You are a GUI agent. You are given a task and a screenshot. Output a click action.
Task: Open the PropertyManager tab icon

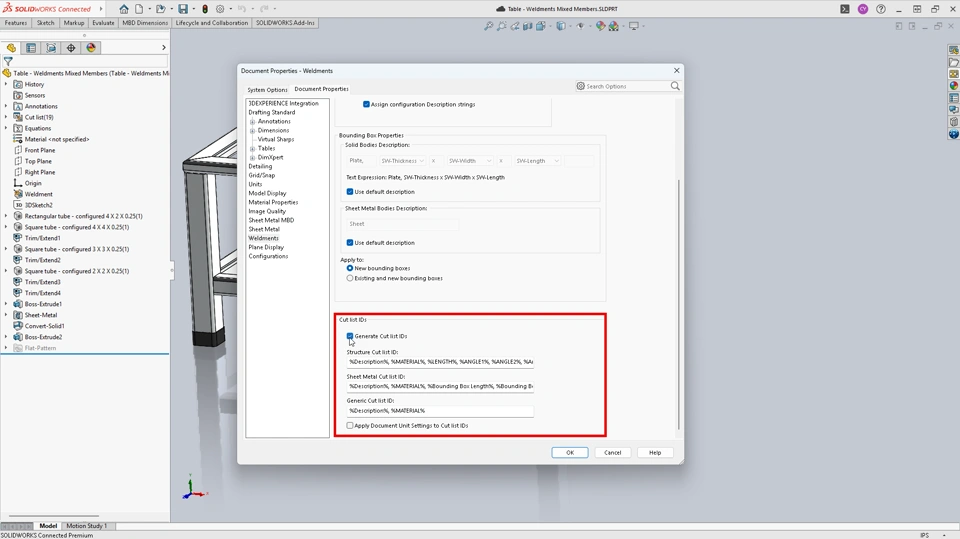tap(31, 48)
